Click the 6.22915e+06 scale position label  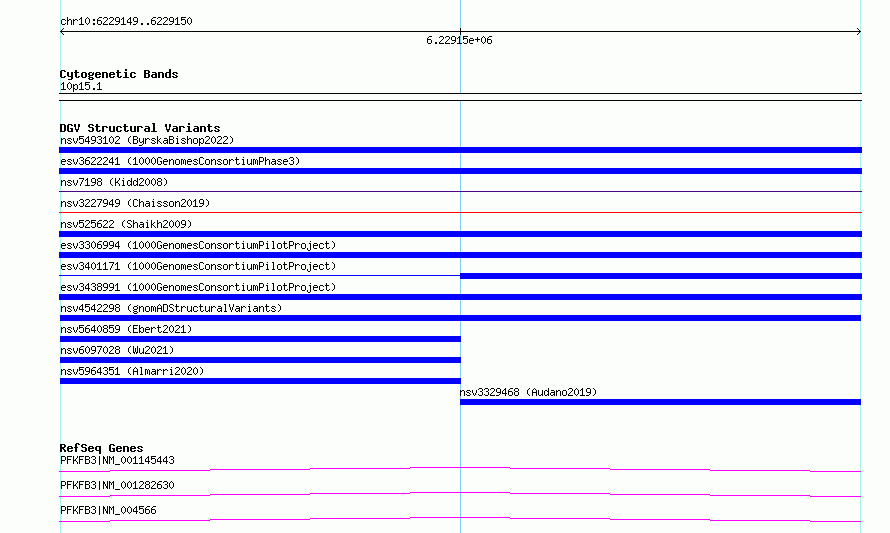459,40
